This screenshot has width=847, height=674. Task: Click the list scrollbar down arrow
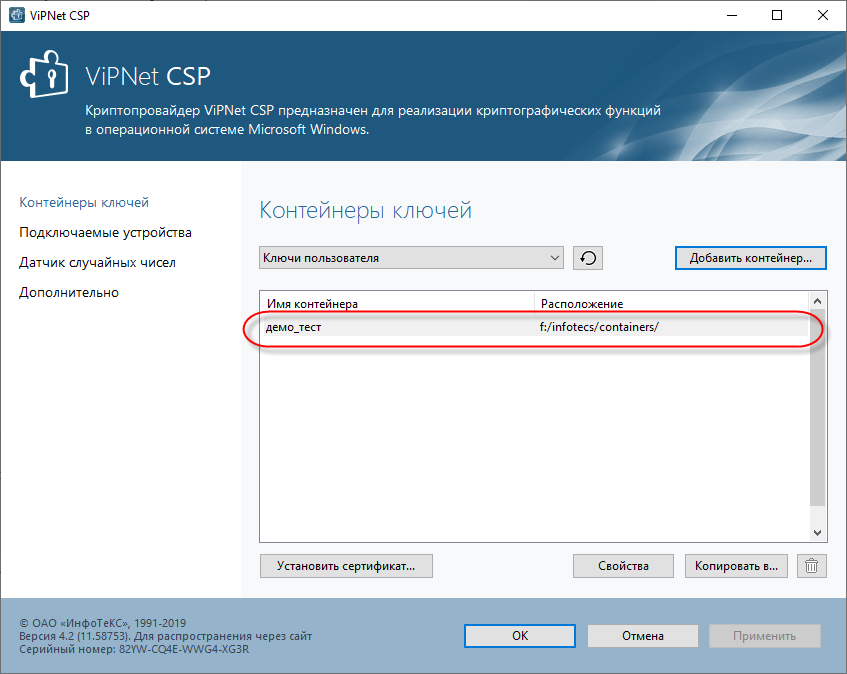(x=817, y=533)
